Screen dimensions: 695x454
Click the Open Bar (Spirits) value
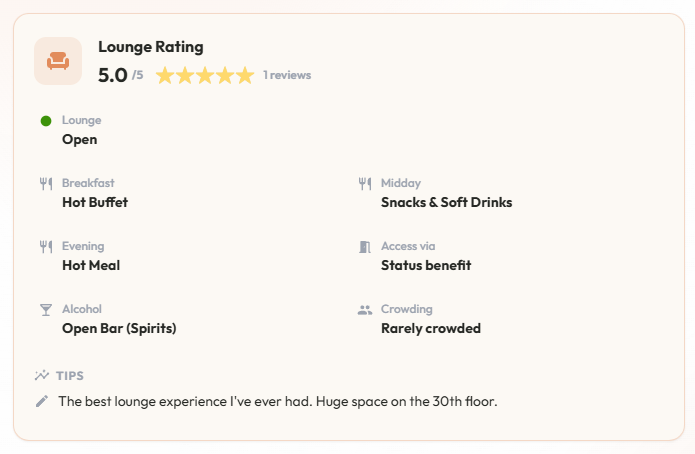(119, 329)
